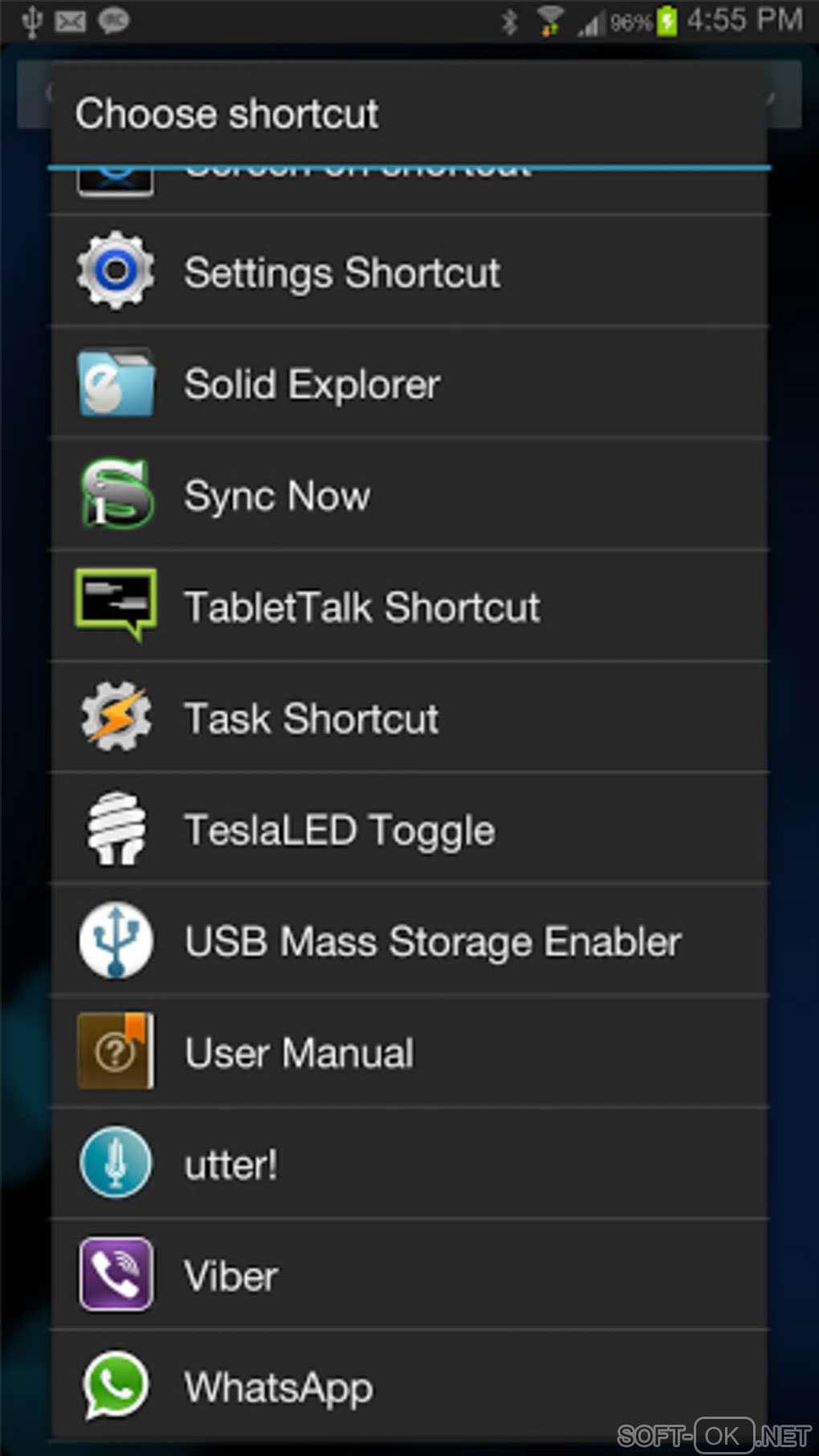Select the Settings Shortcut entry

coord(342,273)
